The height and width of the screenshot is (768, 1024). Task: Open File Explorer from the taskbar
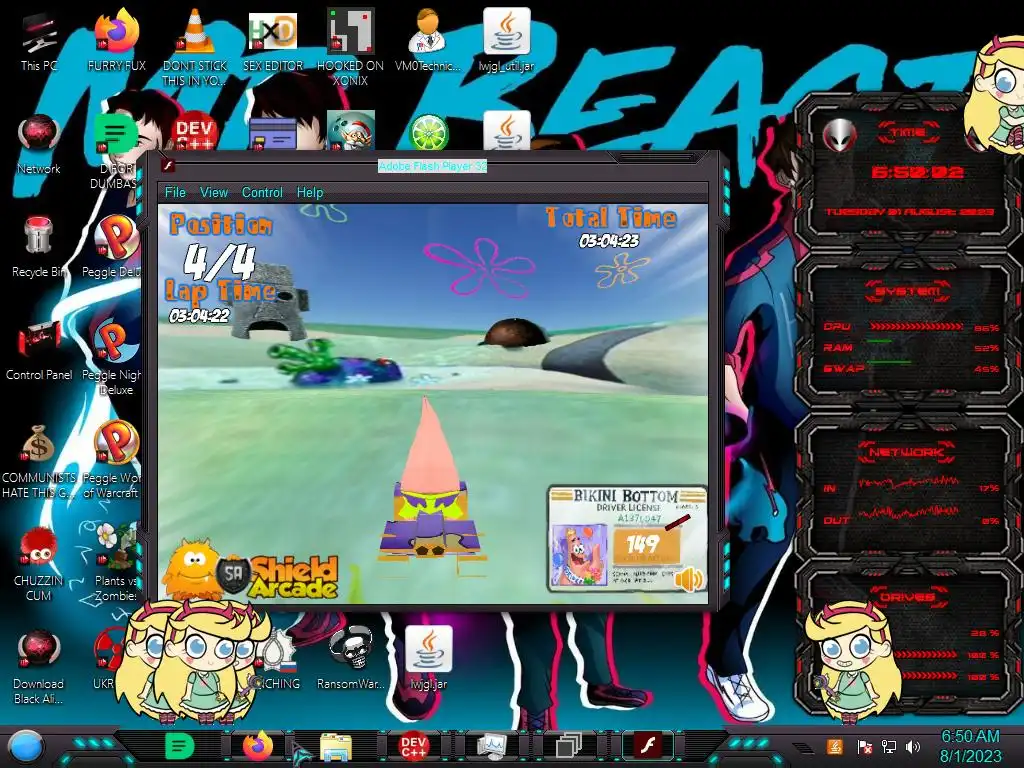pos(336,746)
